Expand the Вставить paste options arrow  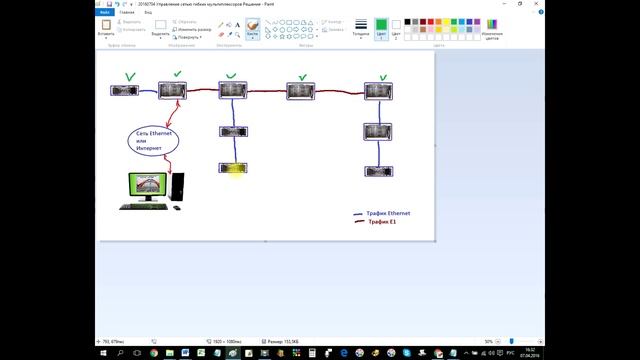(x=106, y=38)
